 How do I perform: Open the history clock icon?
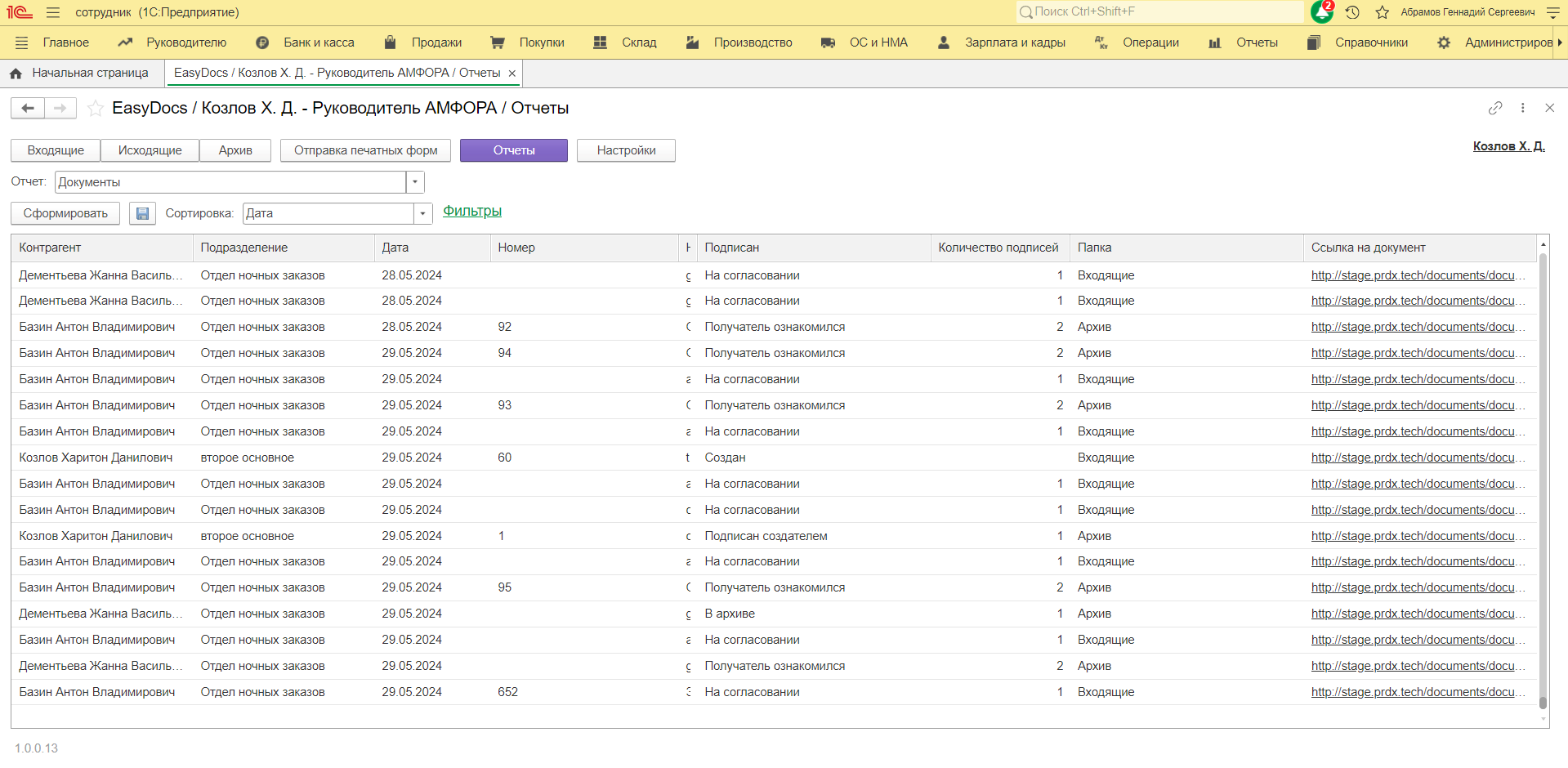tap(1352, 12)
